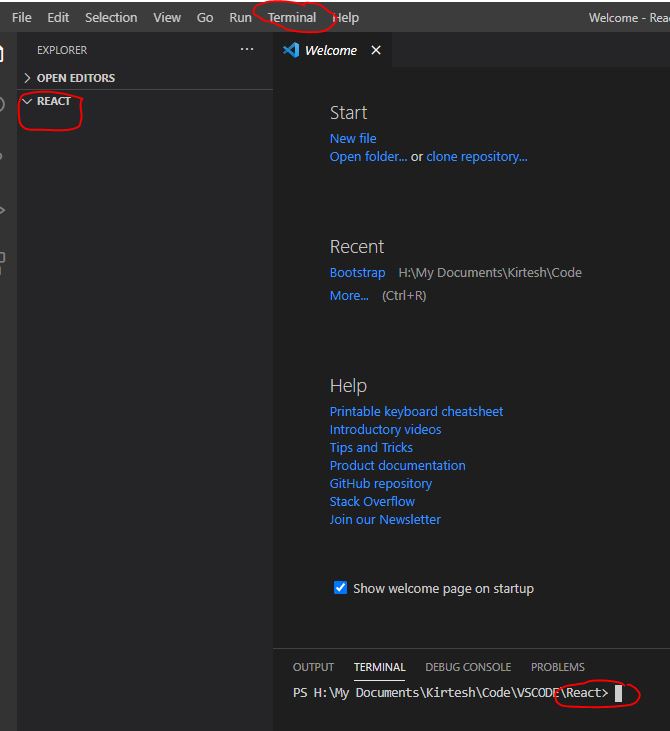The height and width of the screenshot is (731, 670).
Task: Open Search view from the activity bar
Action: pyautogui.click(x=2, y=104)
